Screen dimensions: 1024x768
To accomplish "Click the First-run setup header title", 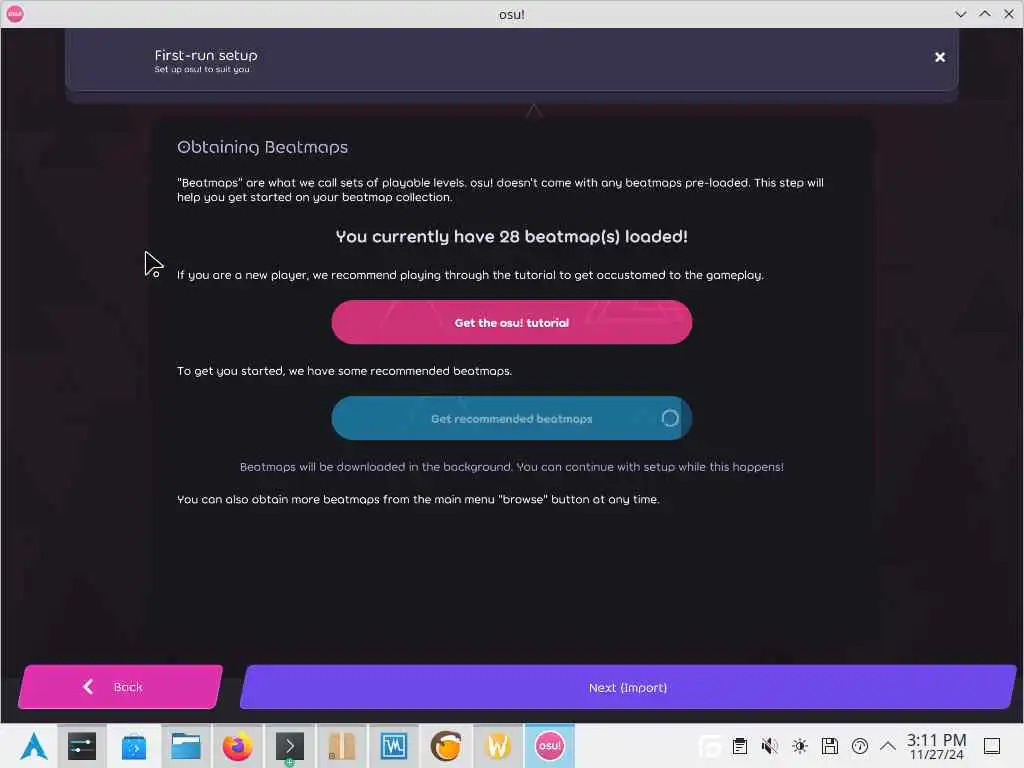I will coord(206,56).
